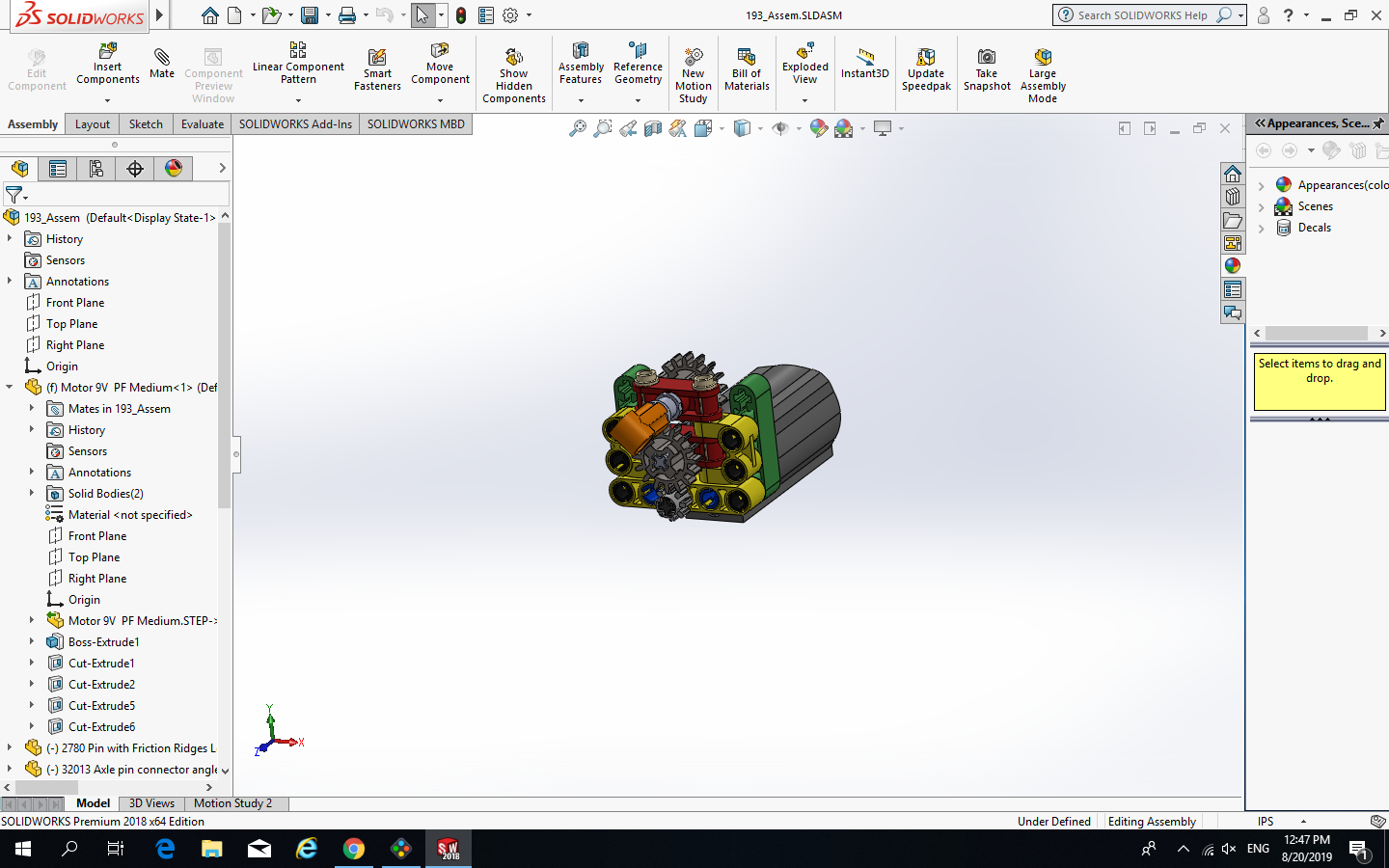Expand the History folder under 193_Assem
The width and height of the screenshot is (1389, 868).
click(10, 238)
